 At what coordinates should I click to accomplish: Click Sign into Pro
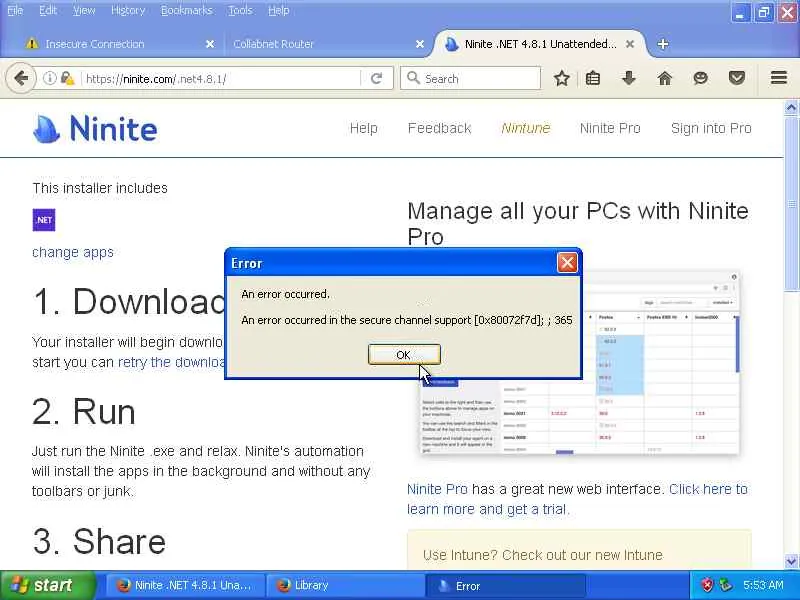pos(711,128)
